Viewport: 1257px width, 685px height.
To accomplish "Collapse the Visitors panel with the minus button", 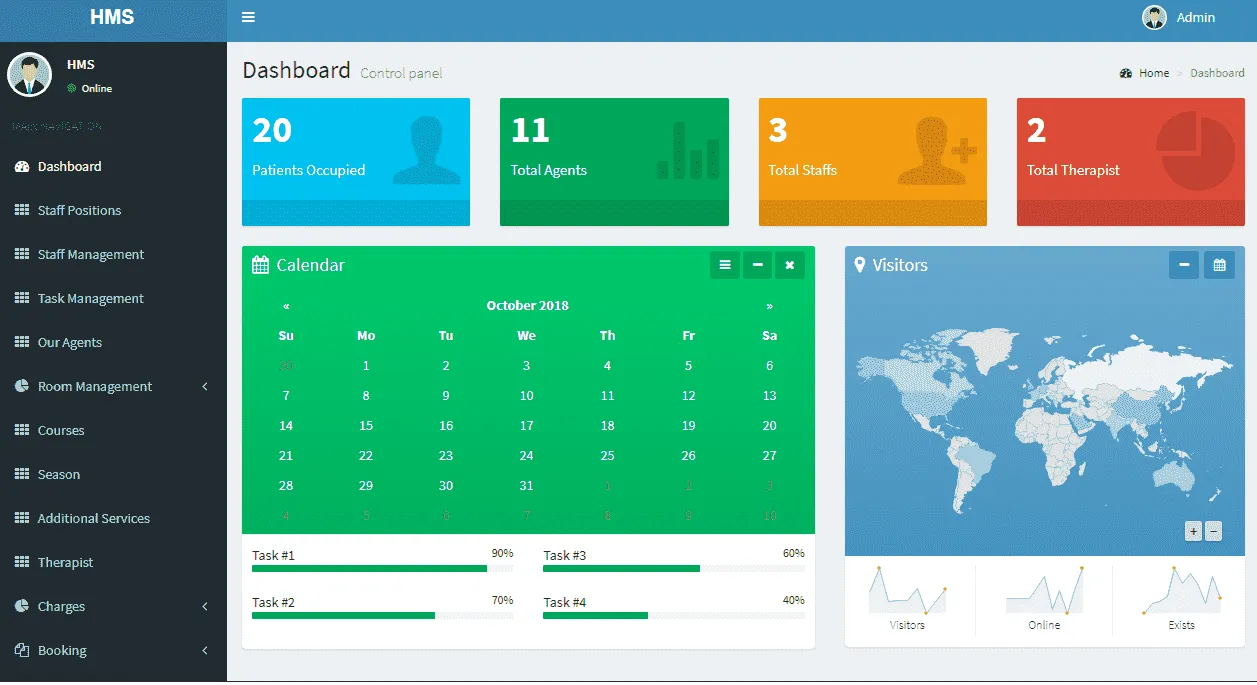I will pos(1184,265).
